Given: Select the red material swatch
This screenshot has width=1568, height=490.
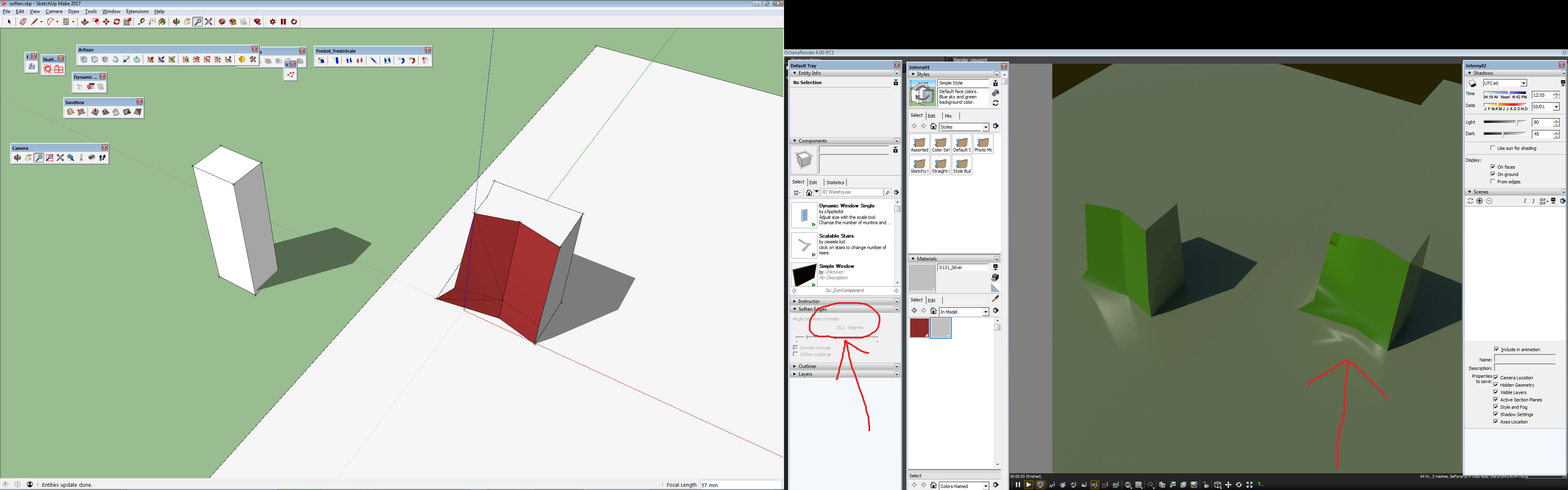Looking at the screenshot, I should pyautogui.click(x=918, y=327).
